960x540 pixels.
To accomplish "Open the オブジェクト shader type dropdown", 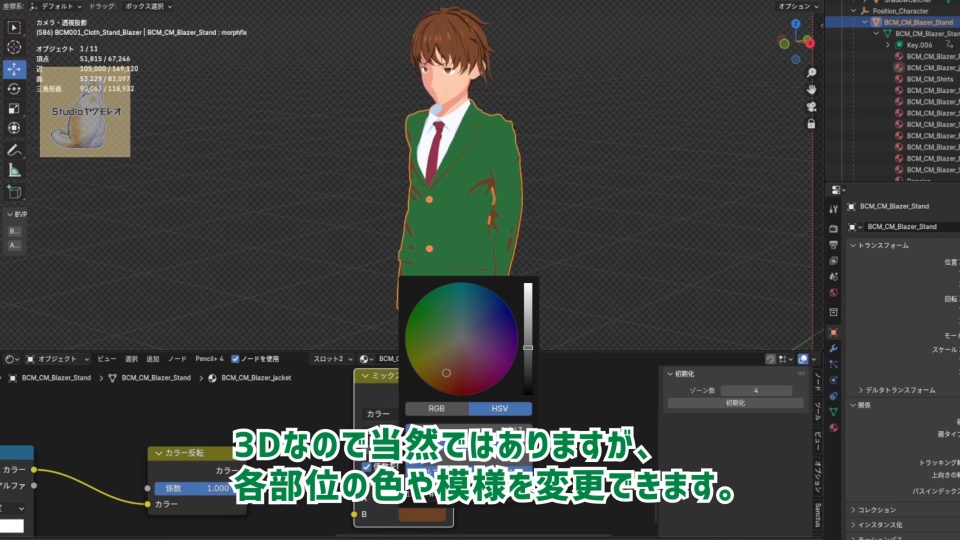I will pos(58,359).
